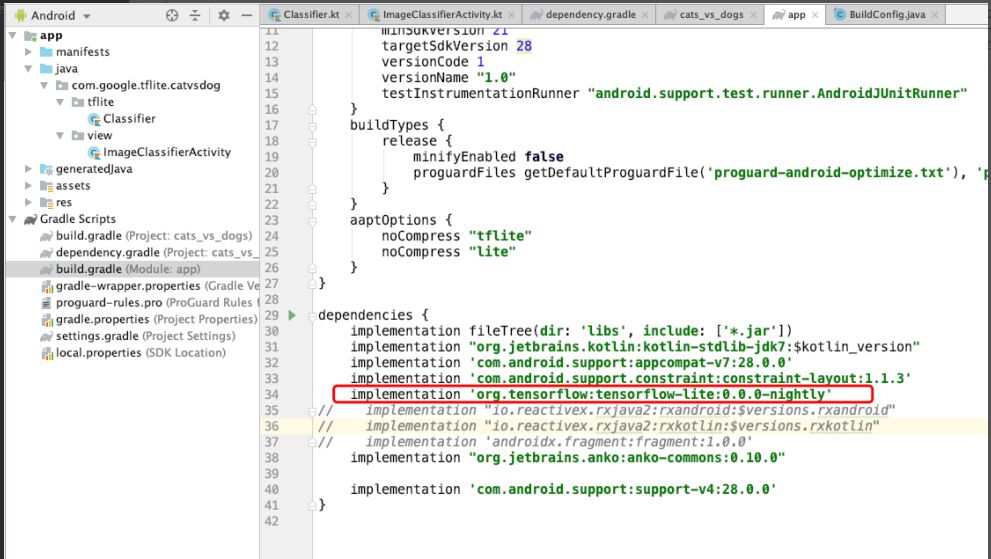991x559 pixels.
Task: Switch to the ImageClassifierActivity.kt tab
Action: (x=442, y=15)
